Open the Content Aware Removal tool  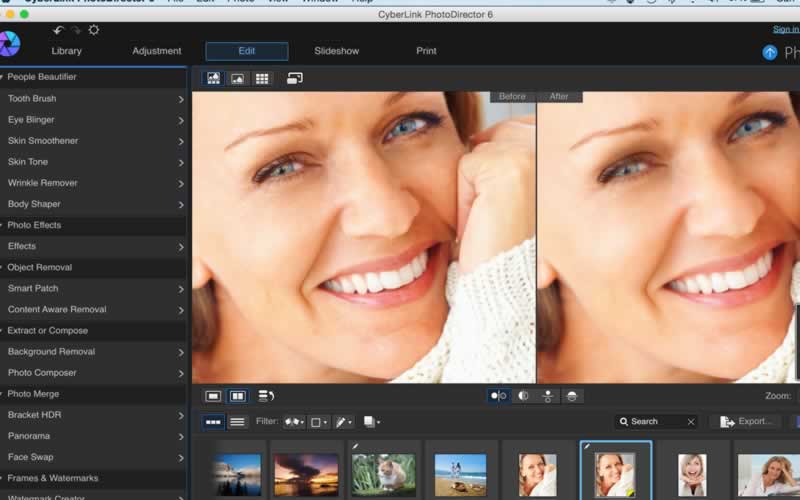coord(57,310)
